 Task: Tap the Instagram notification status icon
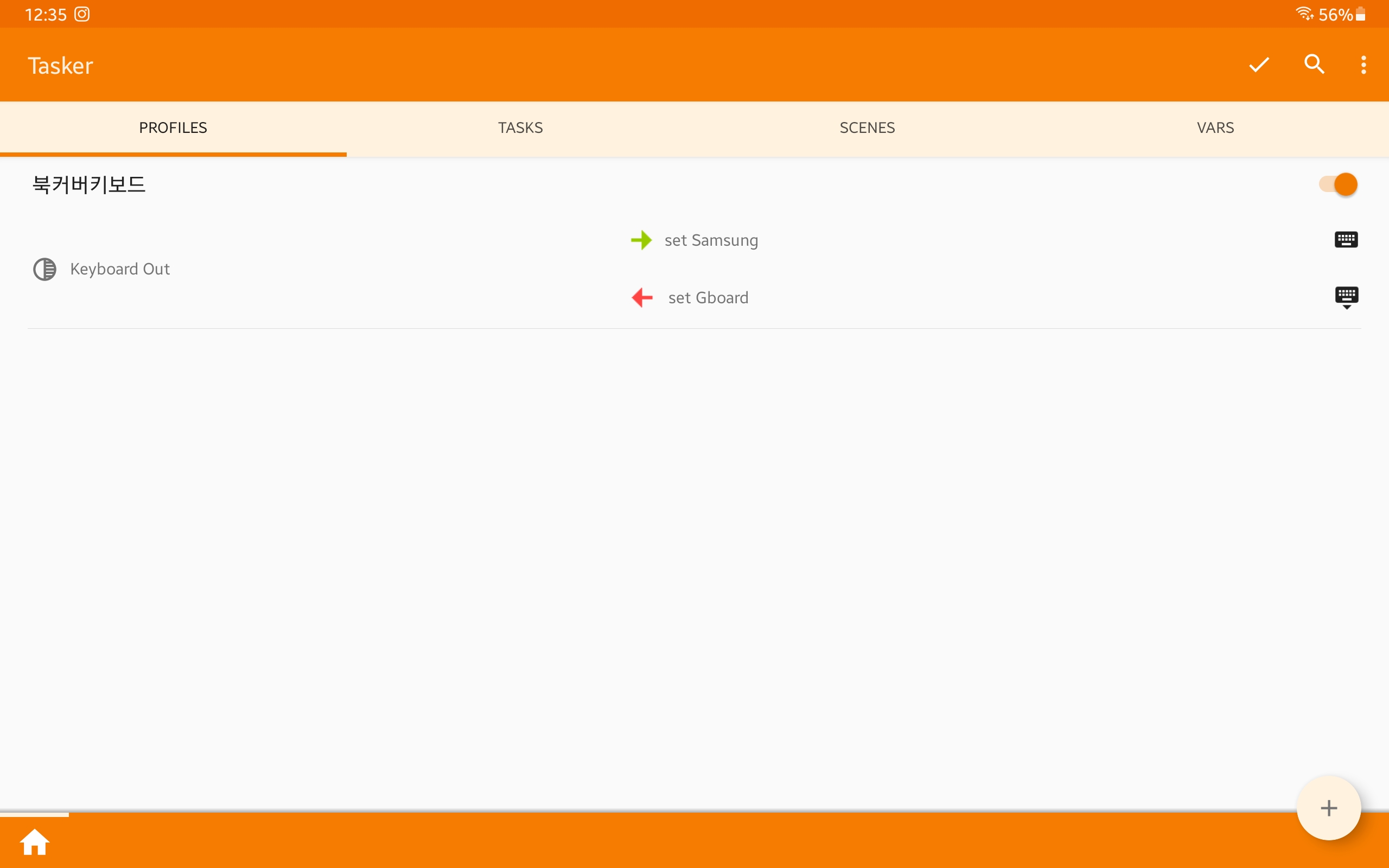click(x=82, y=14)
